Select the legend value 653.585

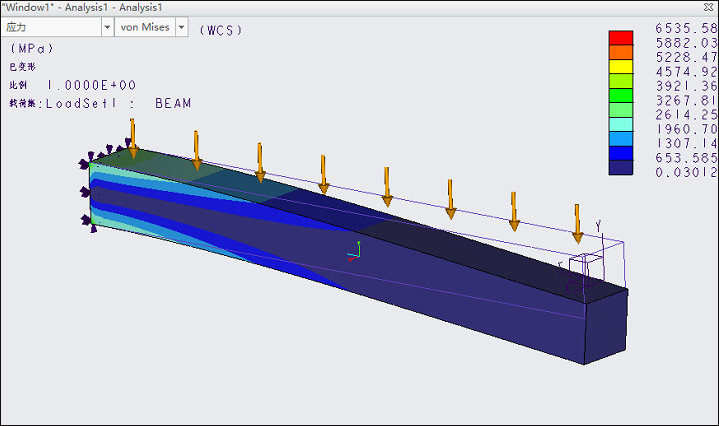tap(686, 158)
